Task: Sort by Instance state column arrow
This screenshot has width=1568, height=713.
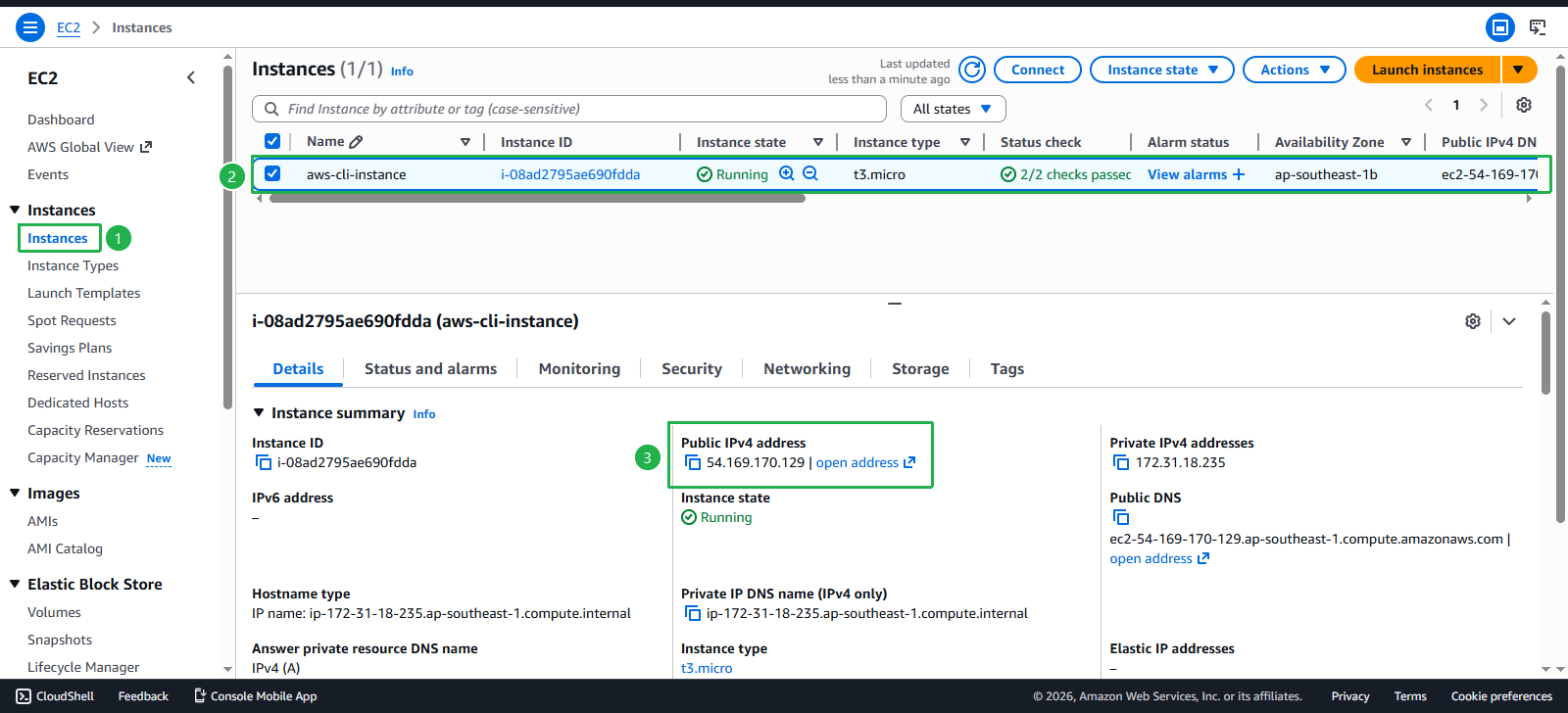Action: point(818,142)
